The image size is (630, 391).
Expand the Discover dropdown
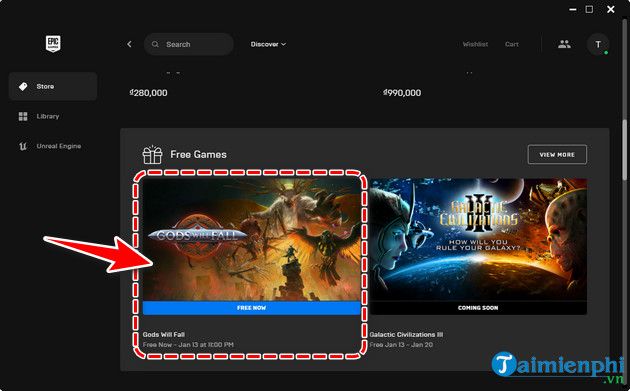(268, 44)
